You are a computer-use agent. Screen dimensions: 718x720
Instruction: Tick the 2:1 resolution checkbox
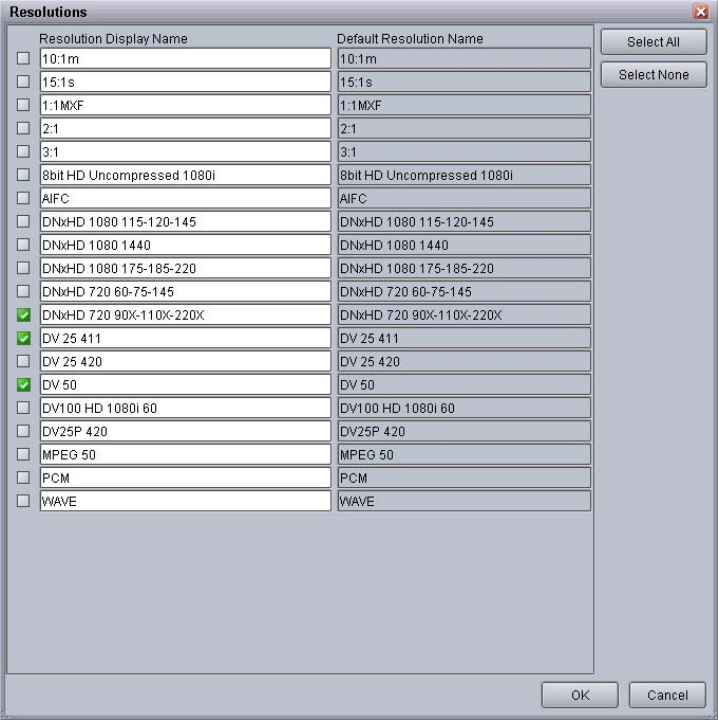pos(23,128)
